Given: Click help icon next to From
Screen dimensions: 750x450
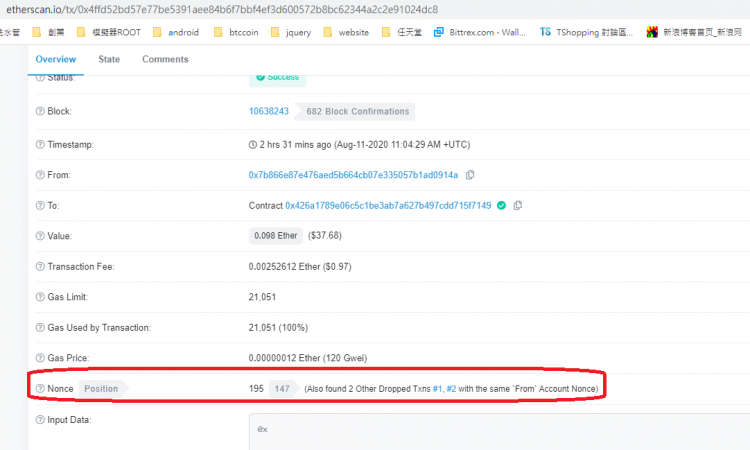Looking at the screenshot, I should coord(40,175).
